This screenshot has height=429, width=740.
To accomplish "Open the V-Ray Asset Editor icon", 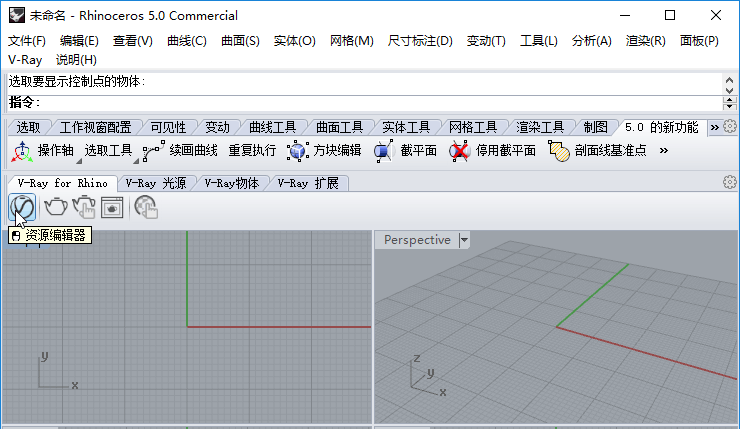I will (22, 207).
